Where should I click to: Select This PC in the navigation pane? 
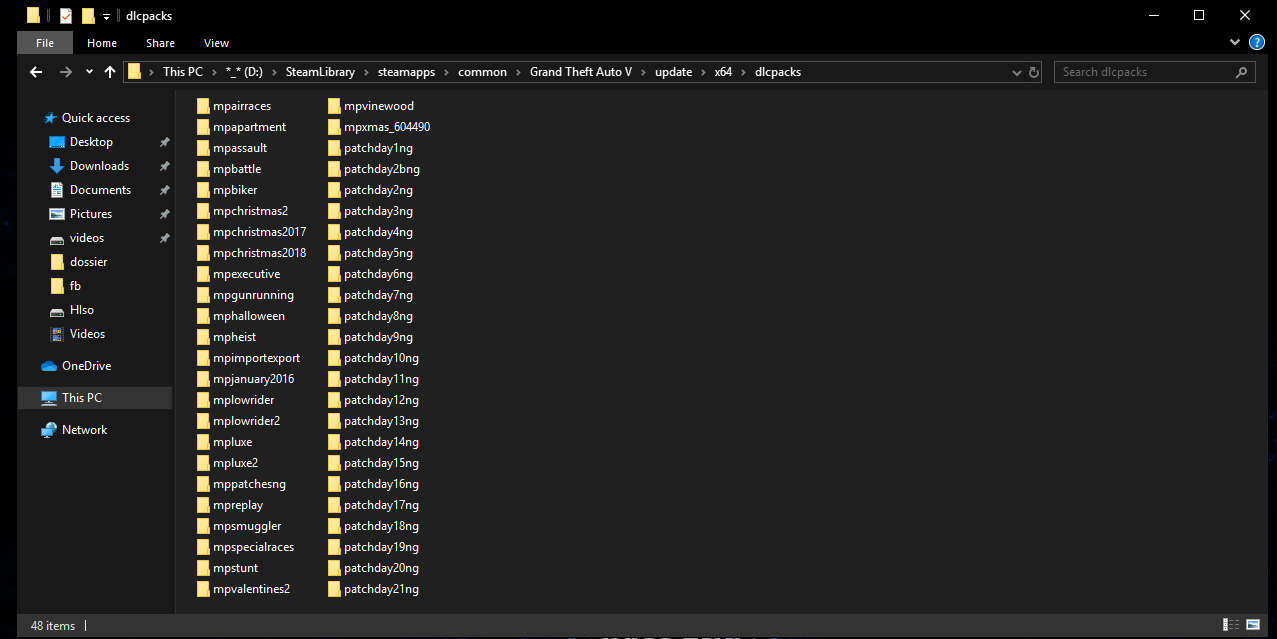click(95, 398)
